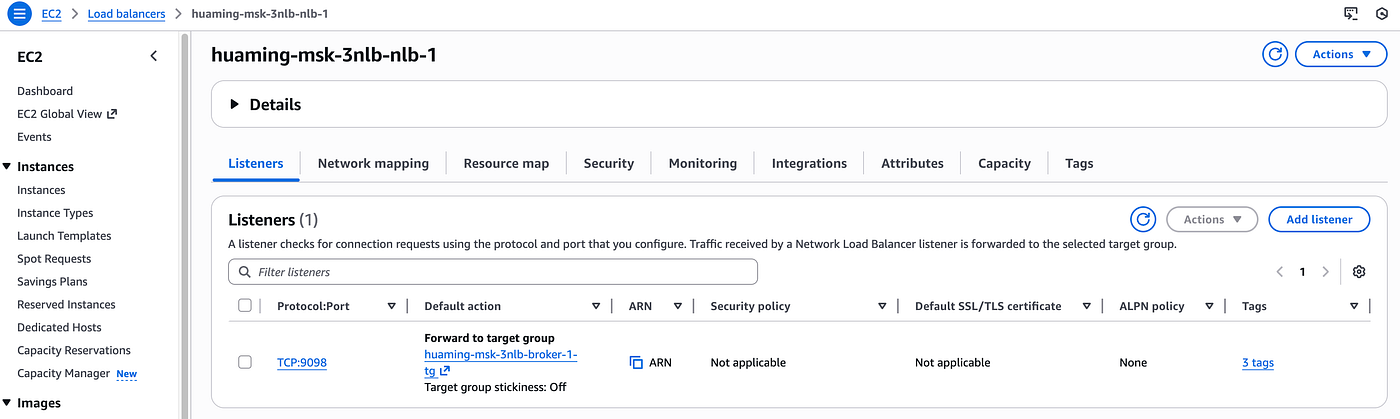Open the Listeners Actions dropdown
The width and height of the screenshot is (1400, 419).
(1212, 219)
